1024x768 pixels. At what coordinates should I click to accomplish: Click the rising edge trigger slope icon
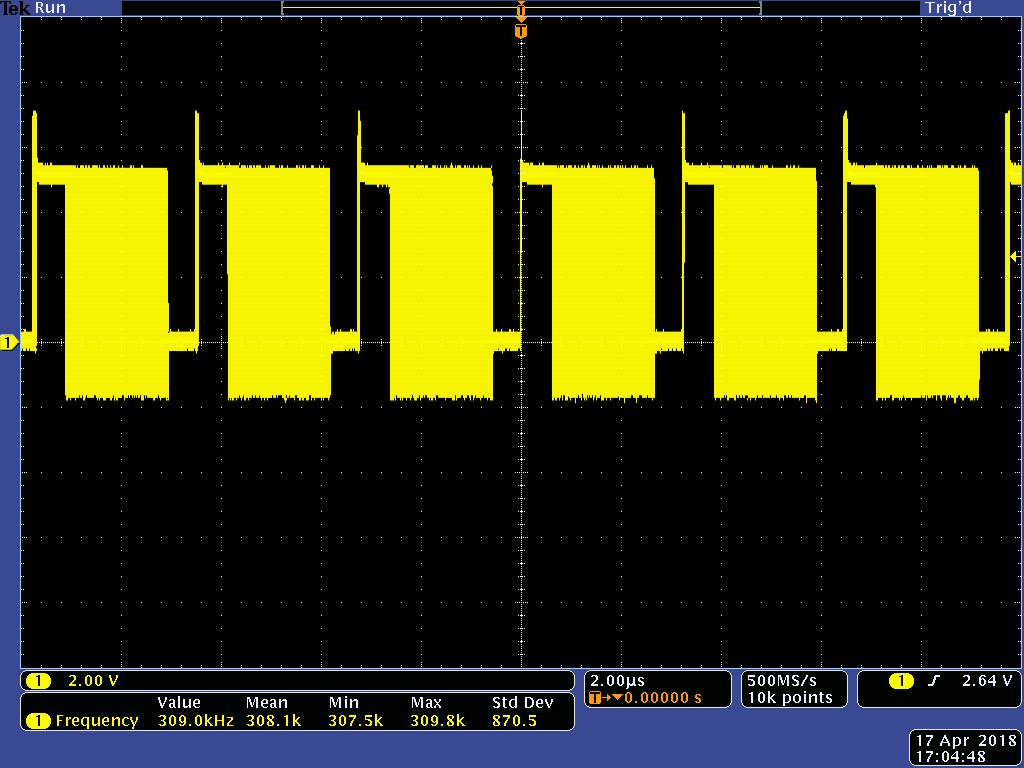[x=934, y=681]
